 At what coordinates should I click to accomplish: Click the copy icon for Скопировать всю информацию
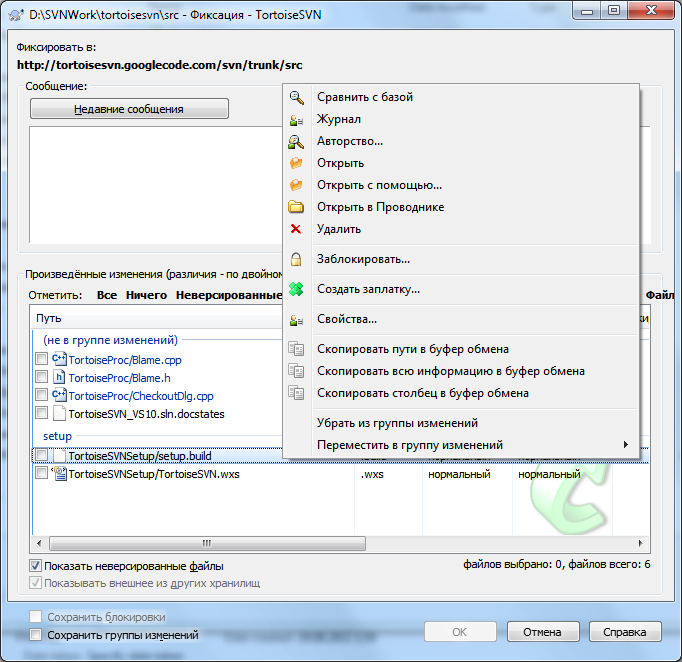[x=297, y=371]
